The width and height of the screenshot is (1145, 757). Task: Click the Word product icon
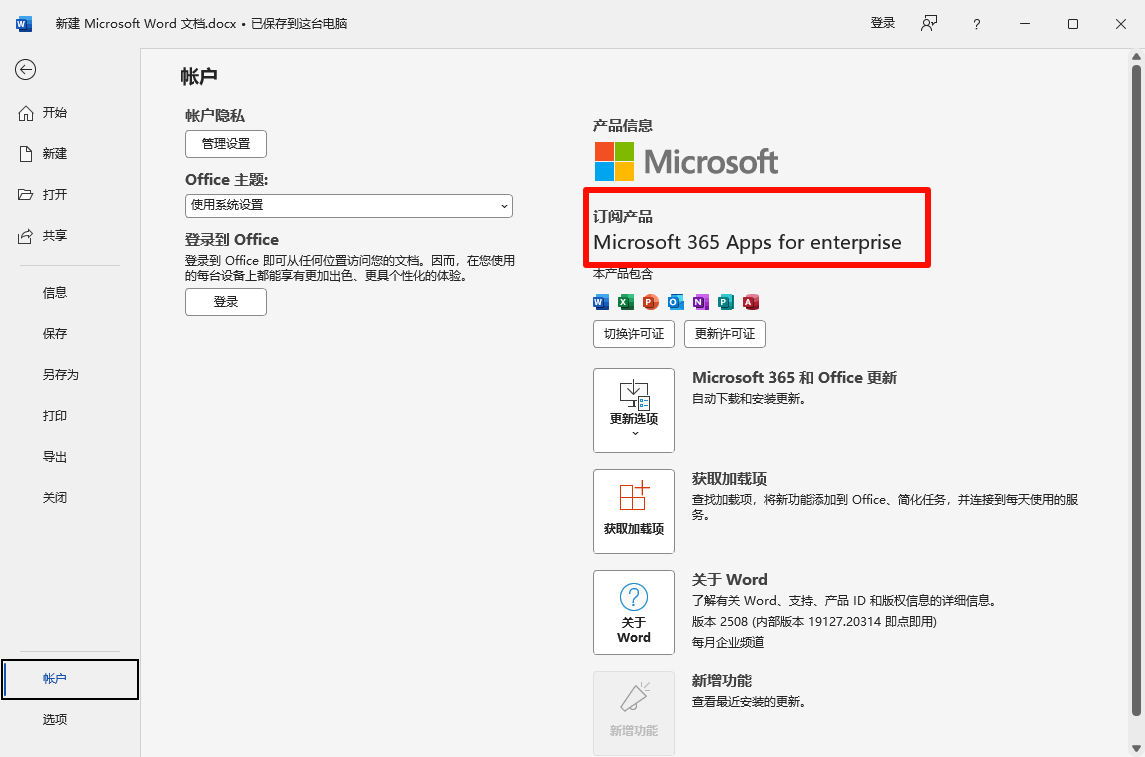click(x=600, y=302)
